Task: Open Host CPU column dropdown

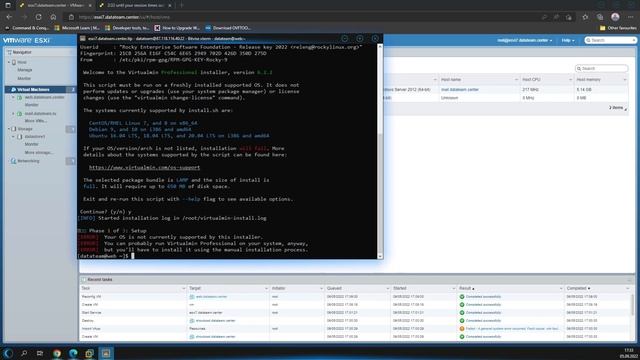Action: point(570,80)
